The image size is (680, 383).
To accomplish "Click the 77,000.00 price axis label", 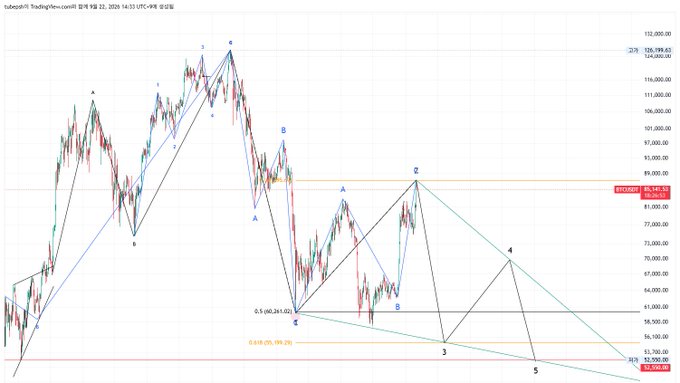I will point(657,224).
